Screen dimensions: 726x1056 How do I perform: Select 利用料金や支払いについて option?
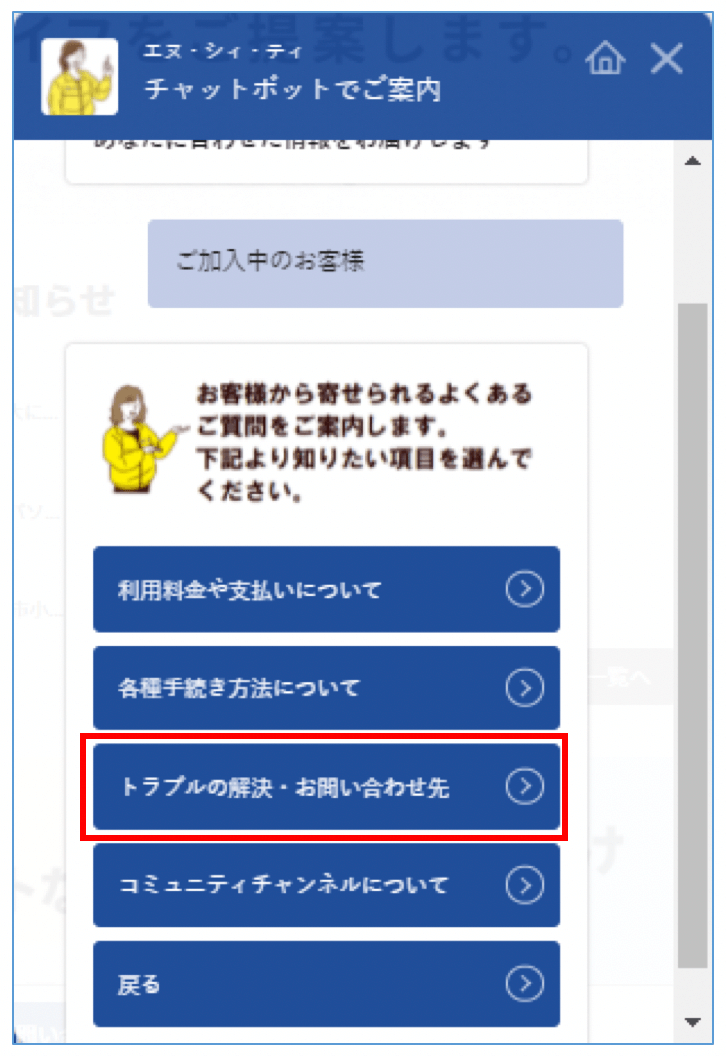(x=326, y=589)
